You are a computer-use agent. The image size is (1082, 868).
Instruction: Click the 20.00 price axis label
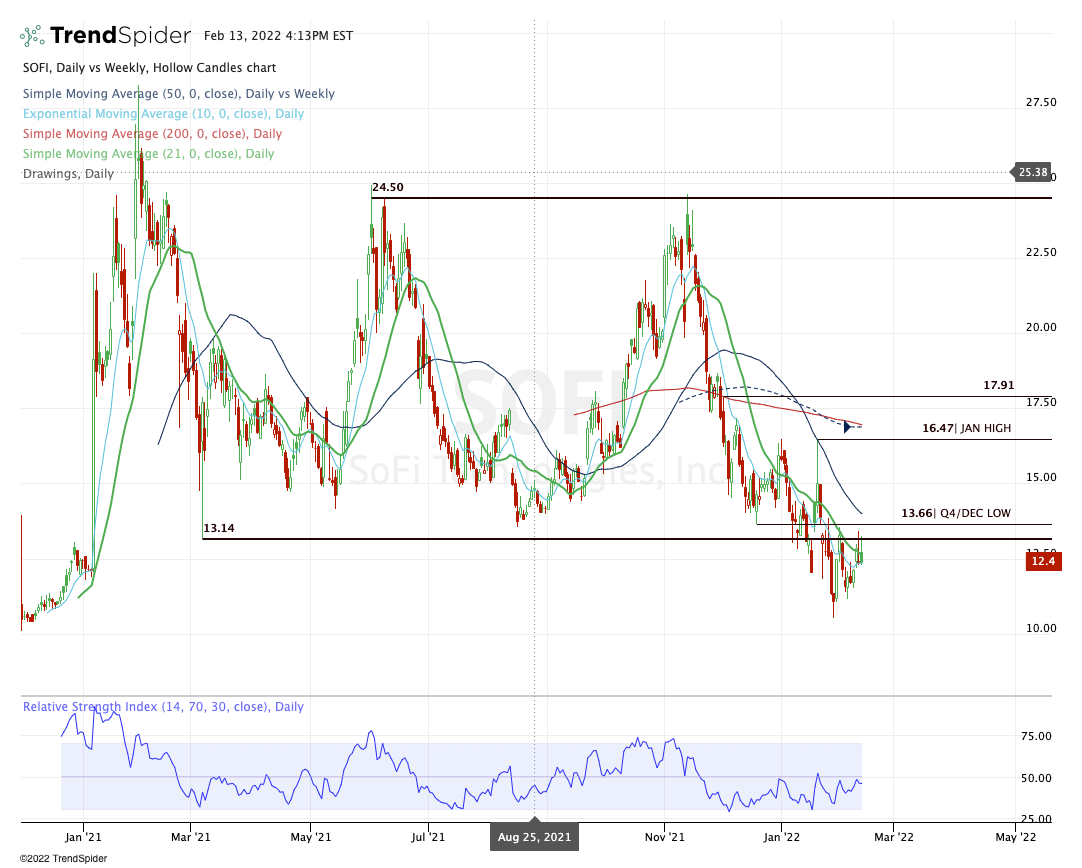pos(1041,327)
